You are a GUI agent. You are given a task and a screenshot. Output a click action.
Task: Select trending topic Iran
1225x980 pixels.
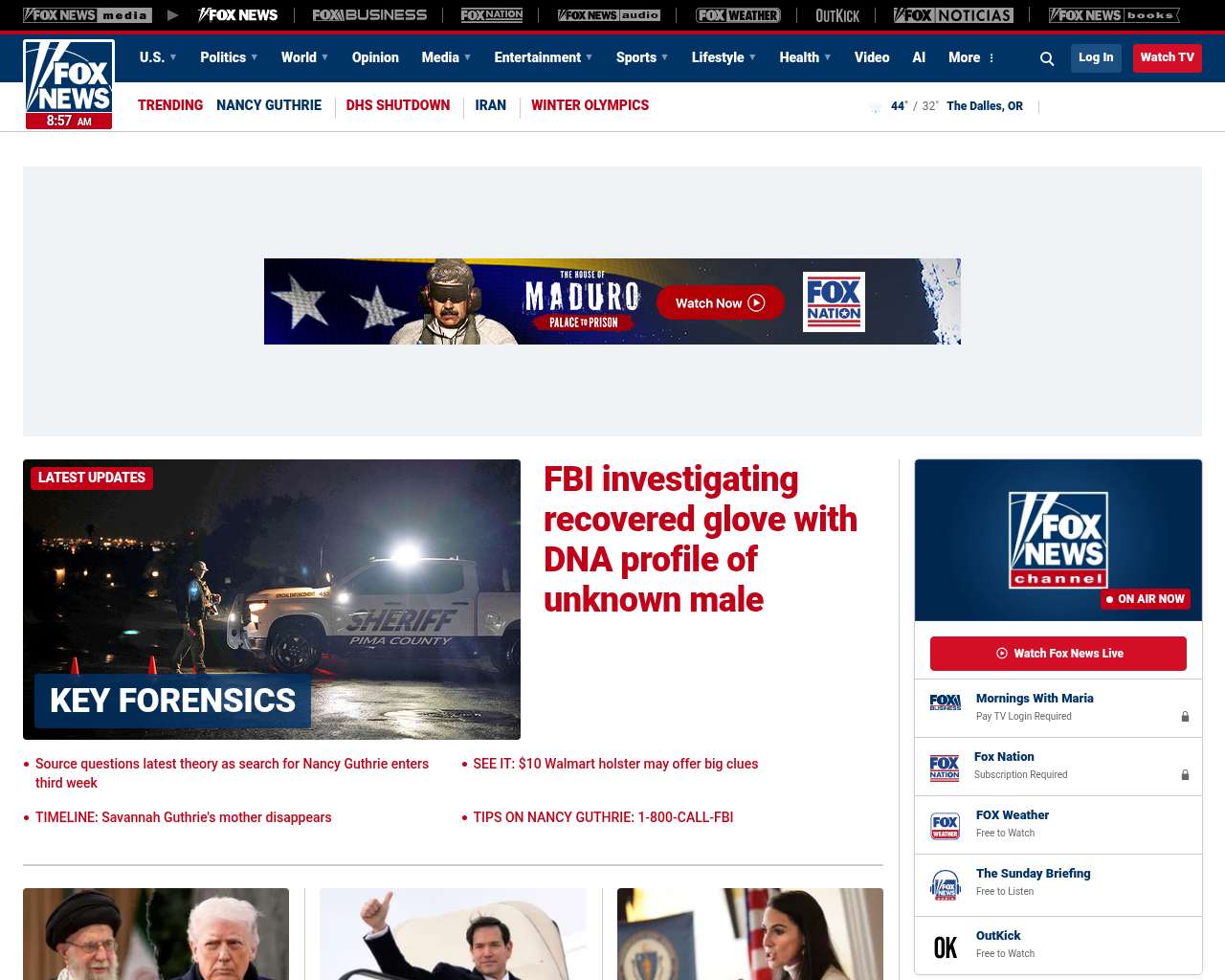click(491, 105)
